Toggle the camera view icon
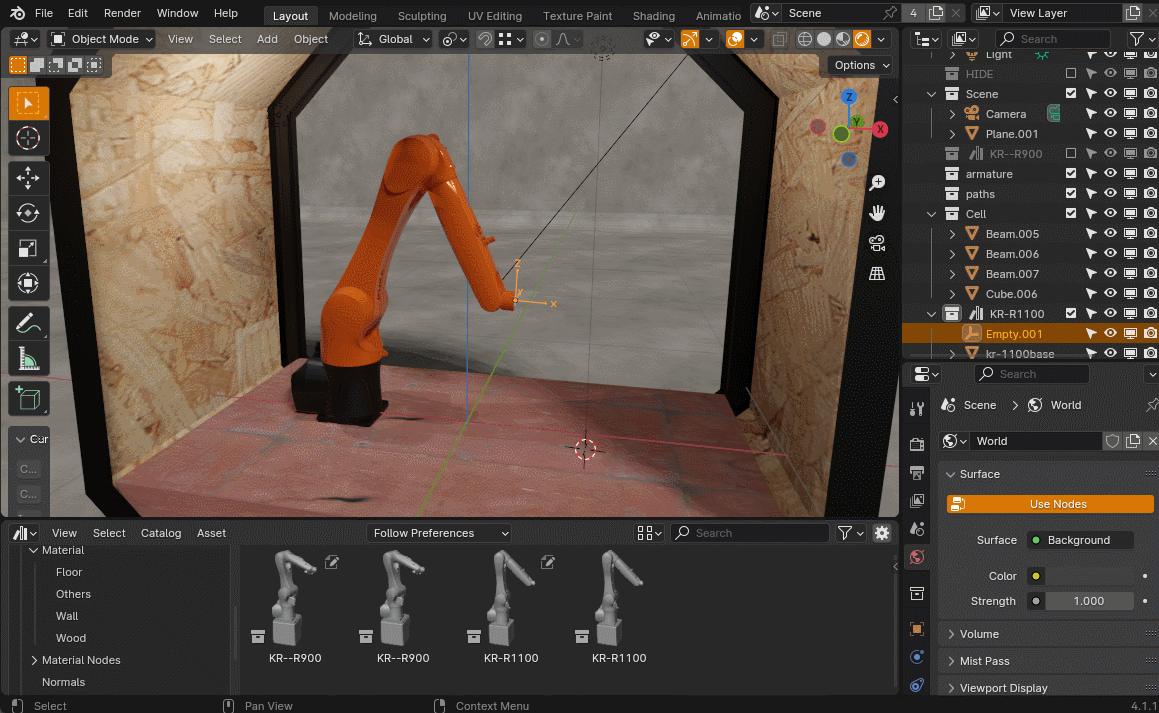 click(x=877, y=243)
